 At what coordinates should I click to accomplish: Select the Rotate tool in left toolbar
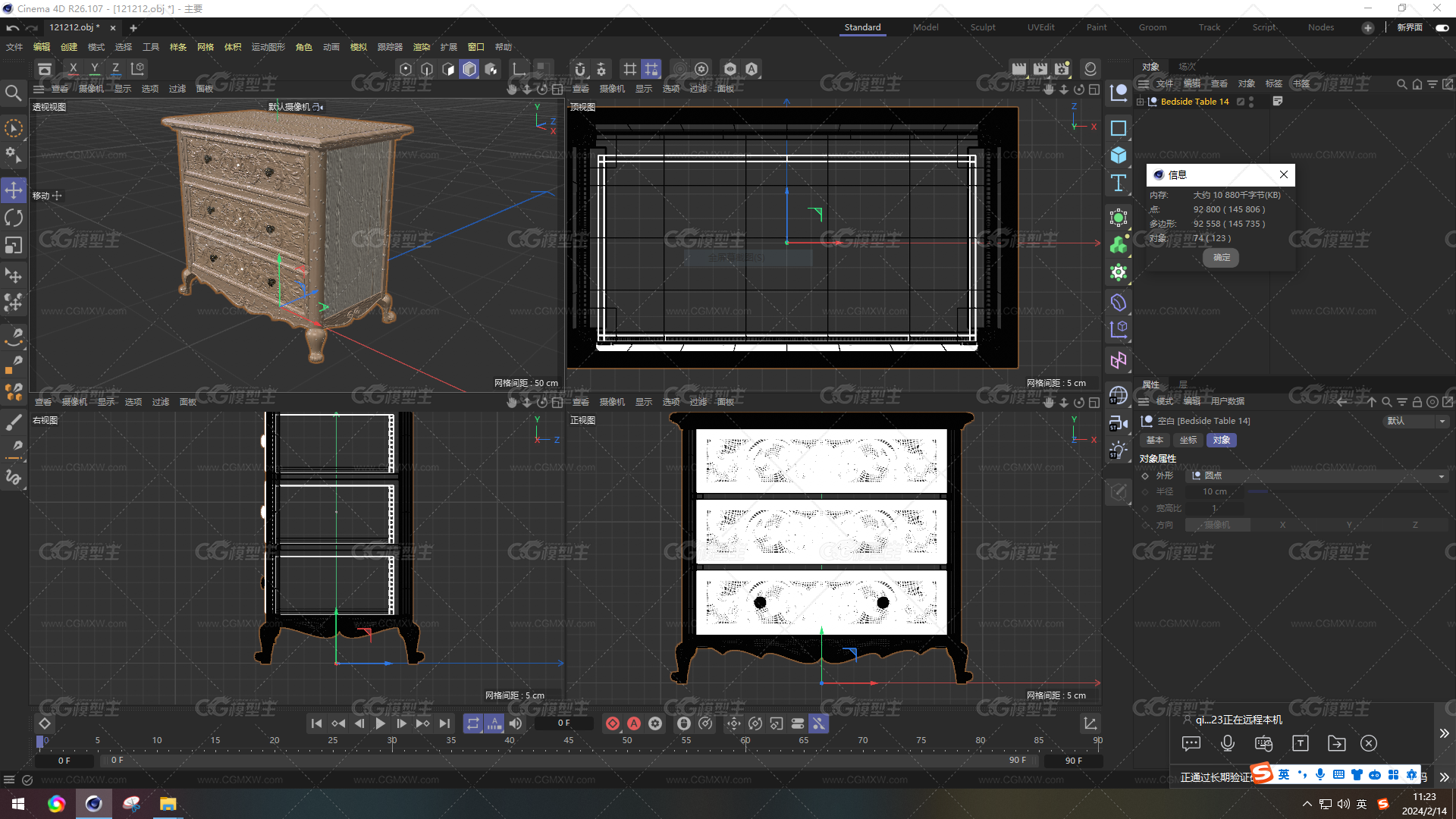point(14,218)
